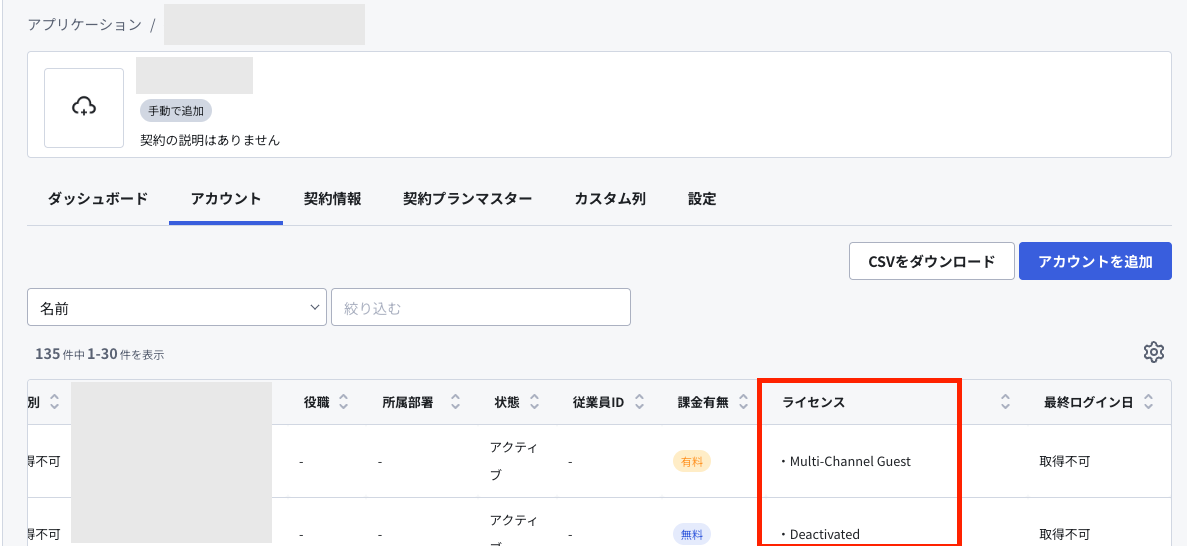Viewport: 1187px width, 546px height.
Task: Expand the 名前 filter dropdown
Action: tap(177, 307)
